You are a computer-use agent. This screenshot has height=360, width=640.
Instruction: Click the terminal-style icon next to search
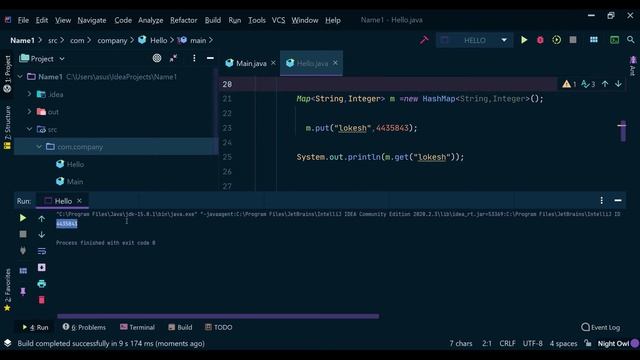pos(614,40)
